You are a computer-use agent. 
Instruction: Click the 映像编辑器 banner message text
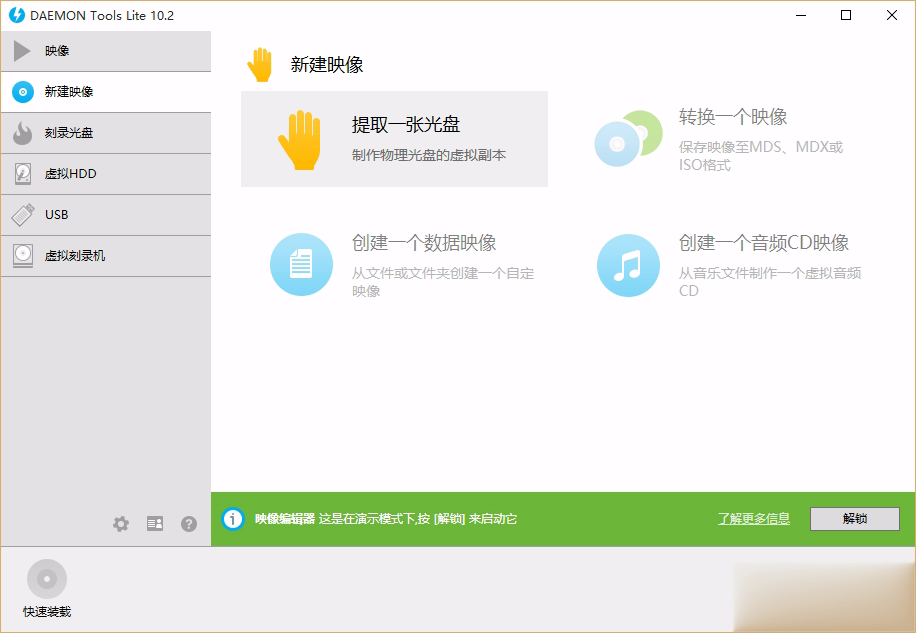coord(386,519)
